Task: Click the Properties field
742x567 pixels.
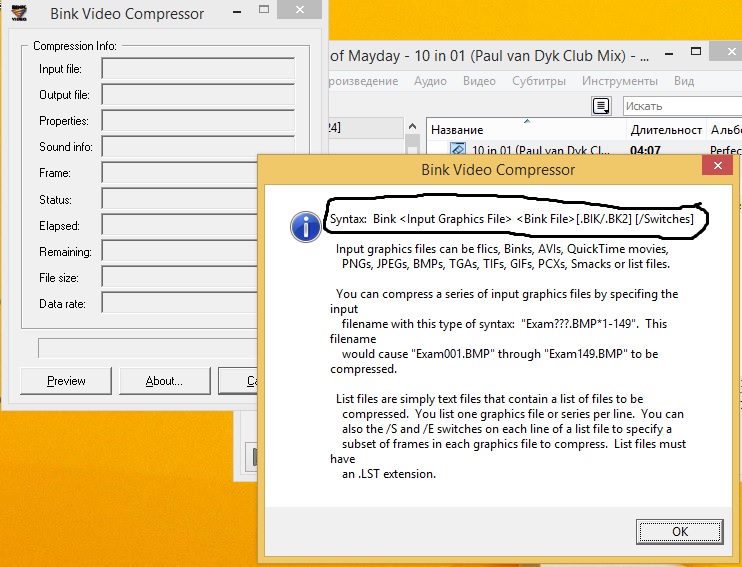Action: [x=198, y=121]
